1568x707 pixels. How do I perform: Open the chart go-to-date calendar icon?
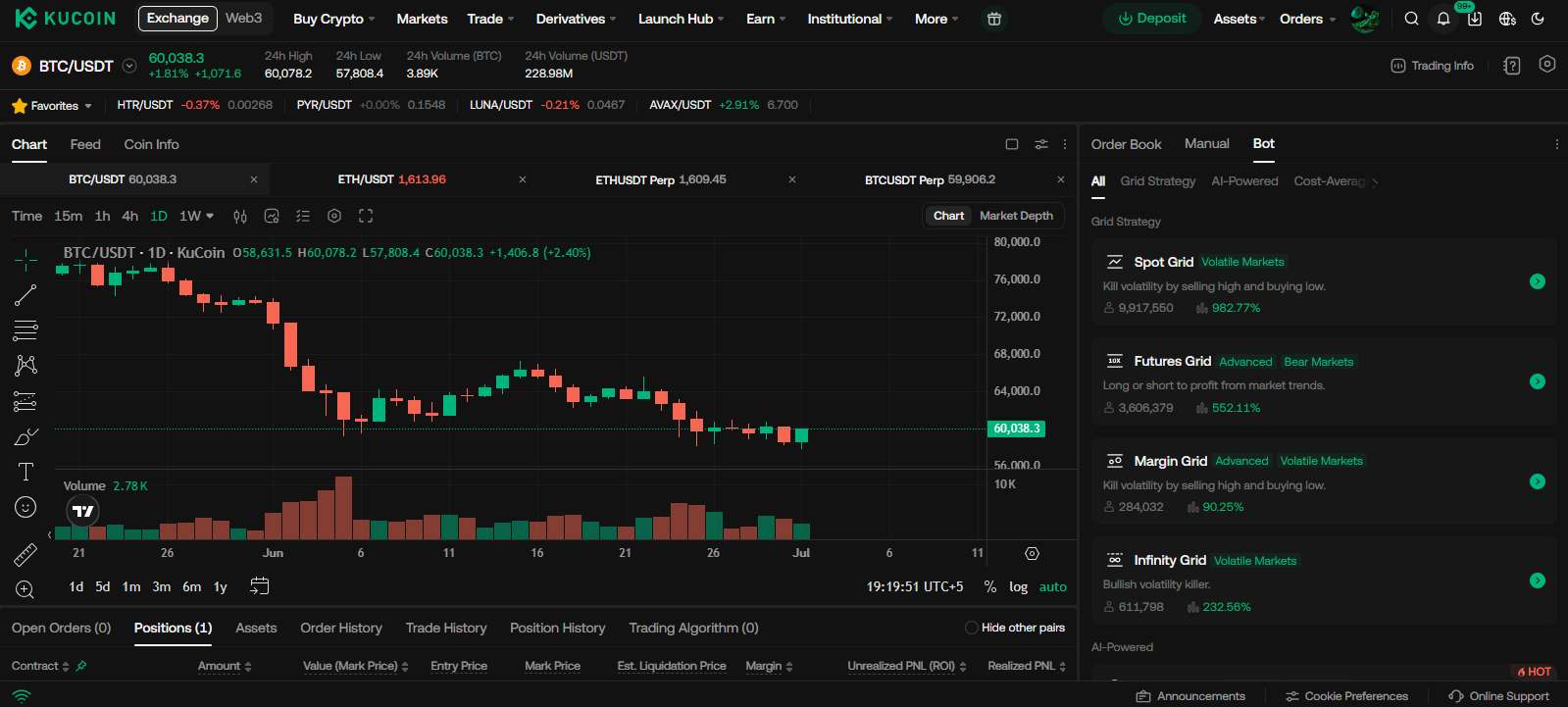(259, 586)
